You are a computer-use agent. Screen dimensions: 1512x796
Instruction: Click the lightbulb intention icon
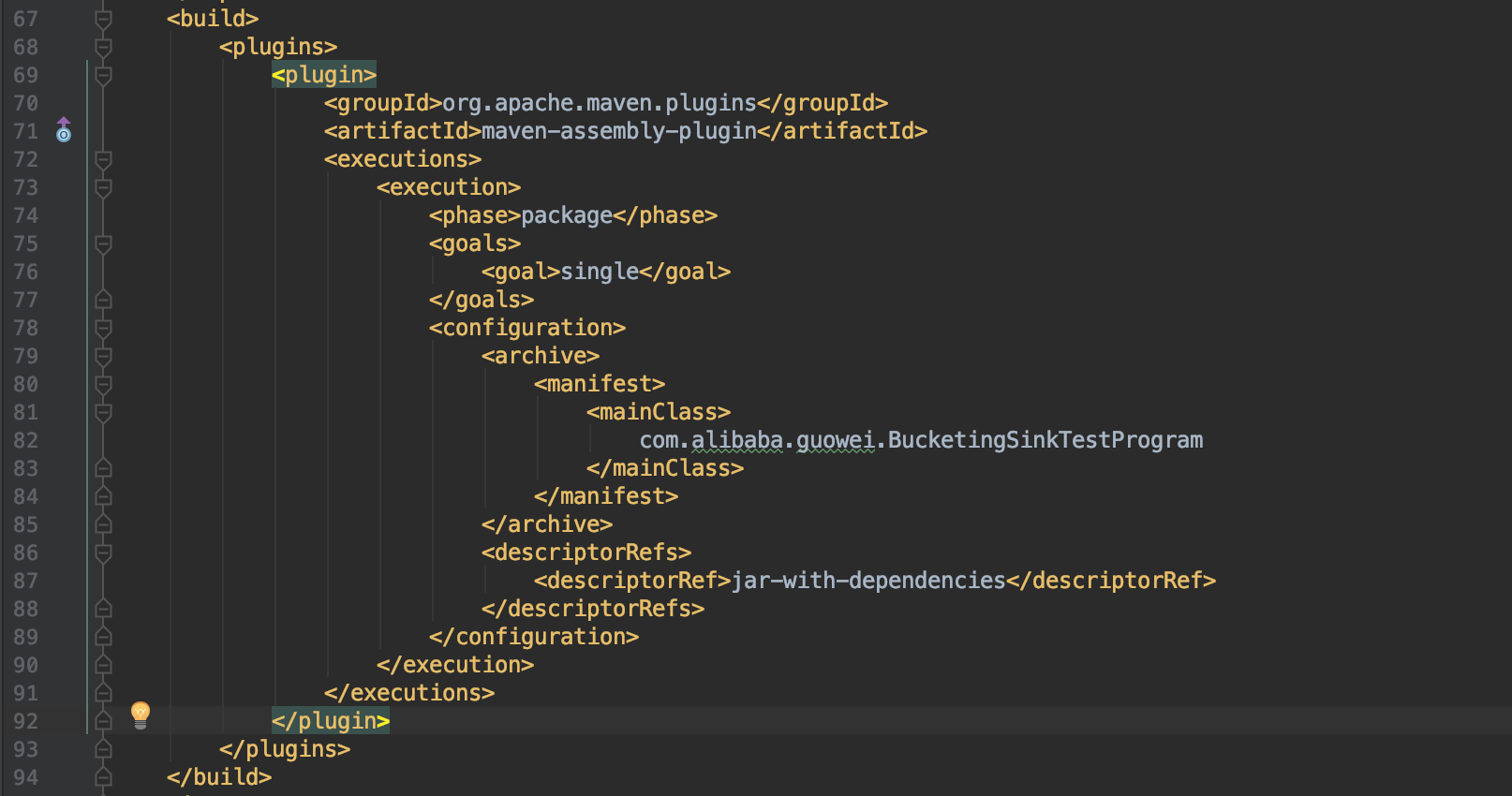(141, 715)
